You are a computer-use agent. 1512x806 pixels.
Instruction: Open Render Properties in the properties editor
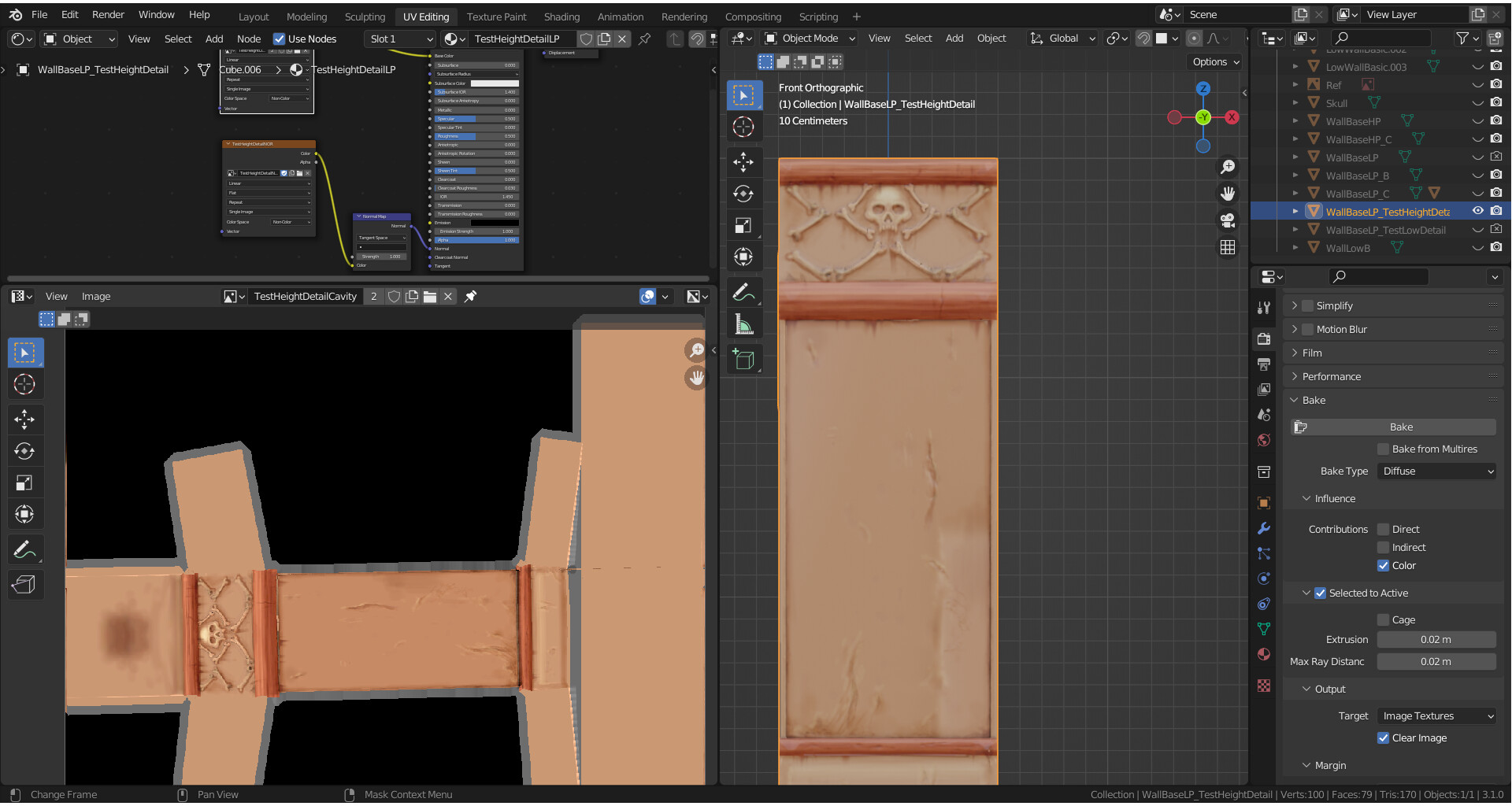(x=1264, y=338)
